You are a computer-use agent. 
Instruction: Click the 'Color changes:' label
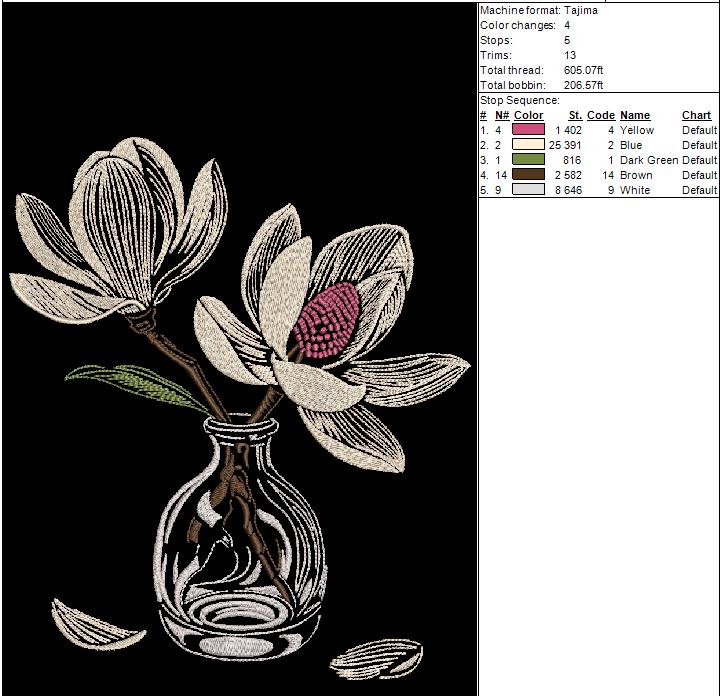click(x=518, y=25)
